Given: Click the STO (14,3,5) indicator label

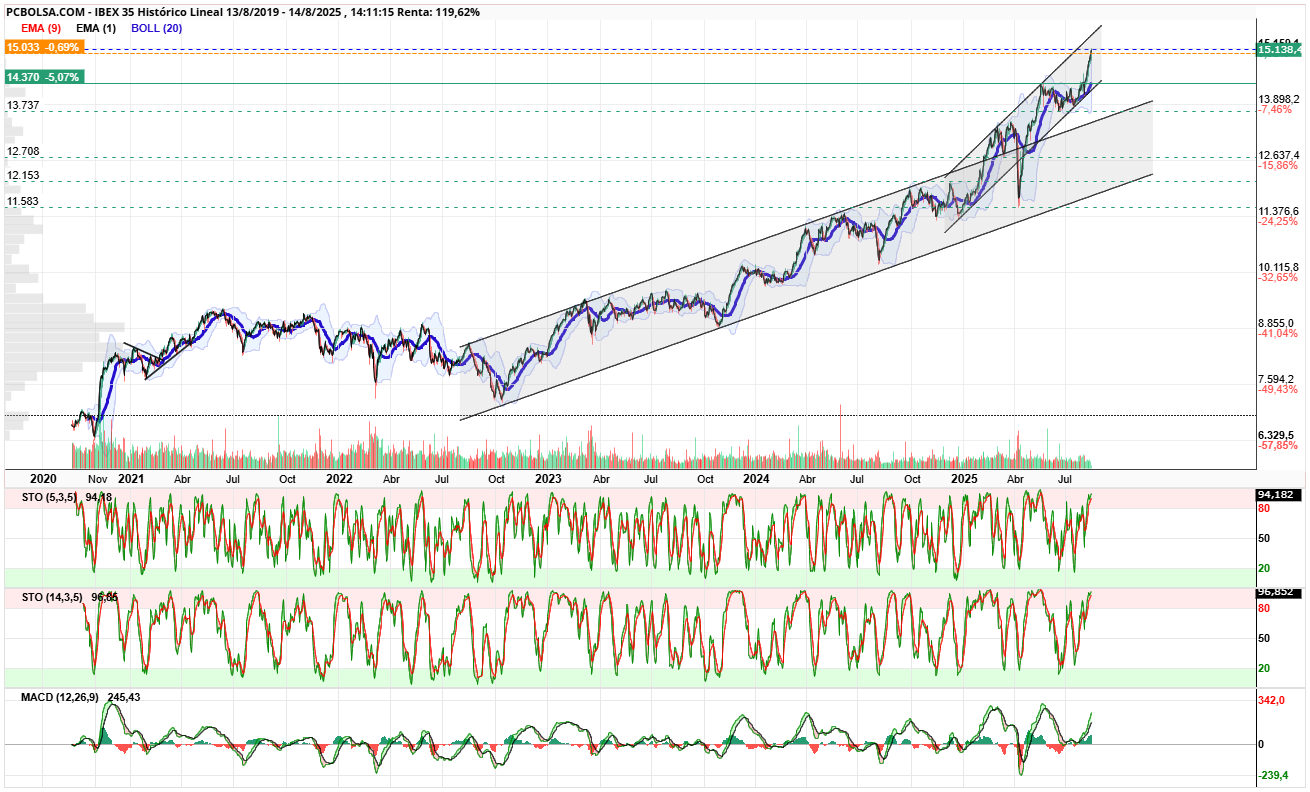Looking at the screenshot, I should point(53,597).
